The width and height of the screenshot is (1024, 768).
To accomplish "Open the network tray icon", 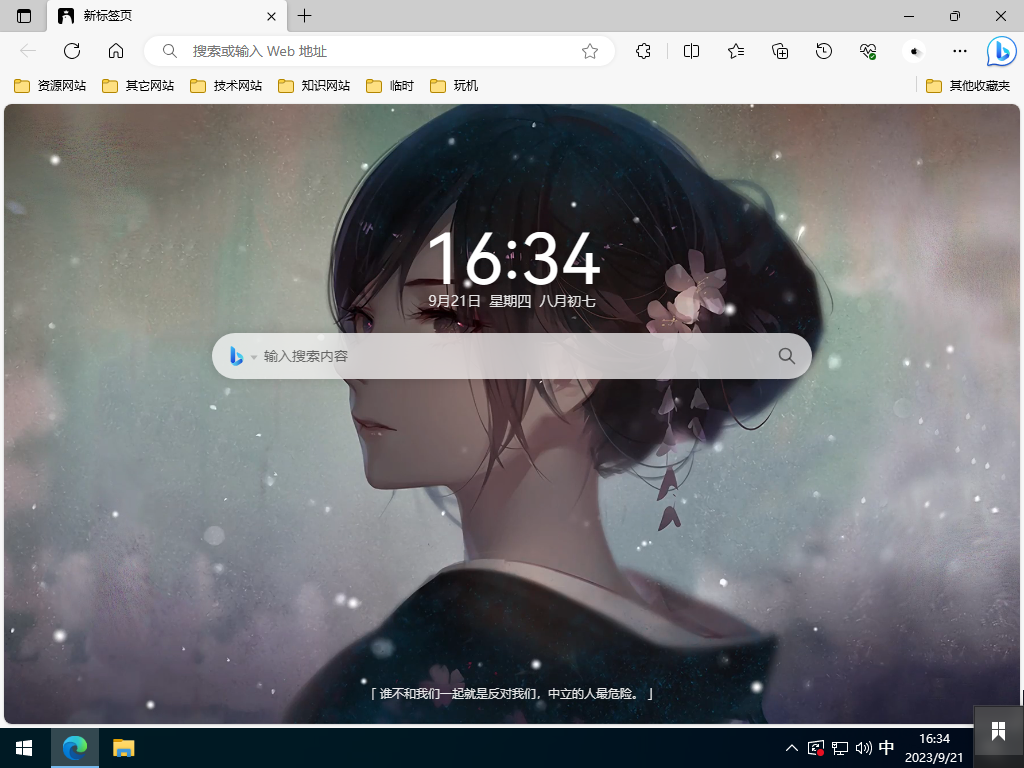I will (x=840, y=748).
